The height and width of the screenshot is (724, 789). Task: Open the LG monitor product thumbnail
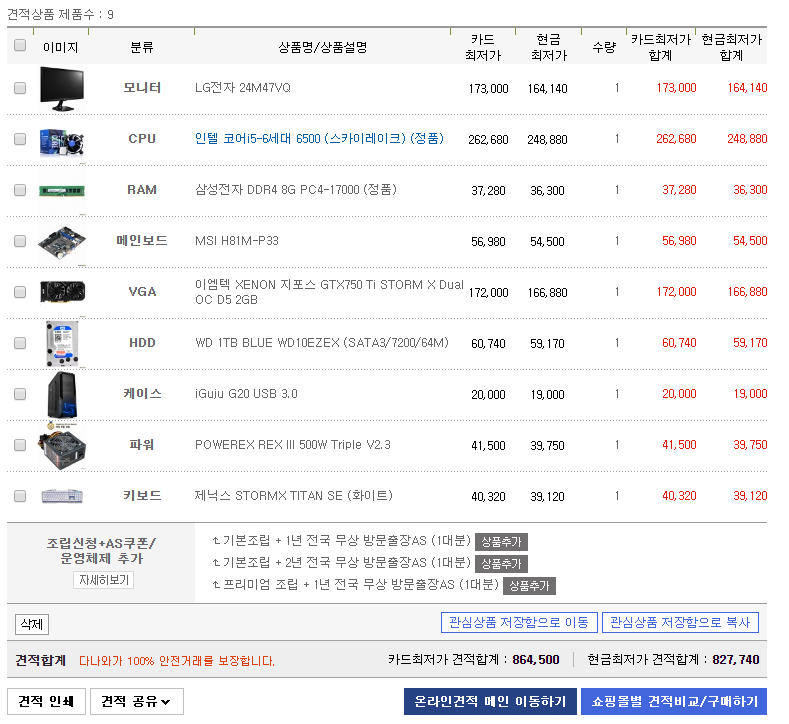tap(62, 89)
